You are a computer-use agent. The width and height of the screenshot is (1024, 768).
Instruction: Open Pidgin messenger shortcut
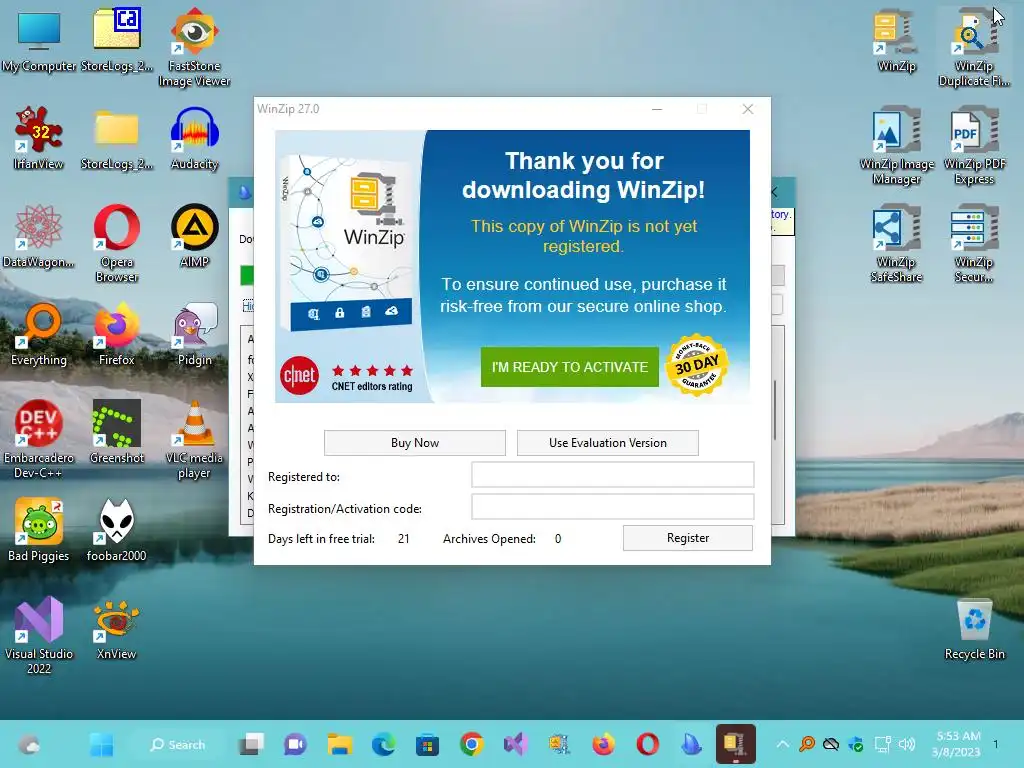(194, 334)
